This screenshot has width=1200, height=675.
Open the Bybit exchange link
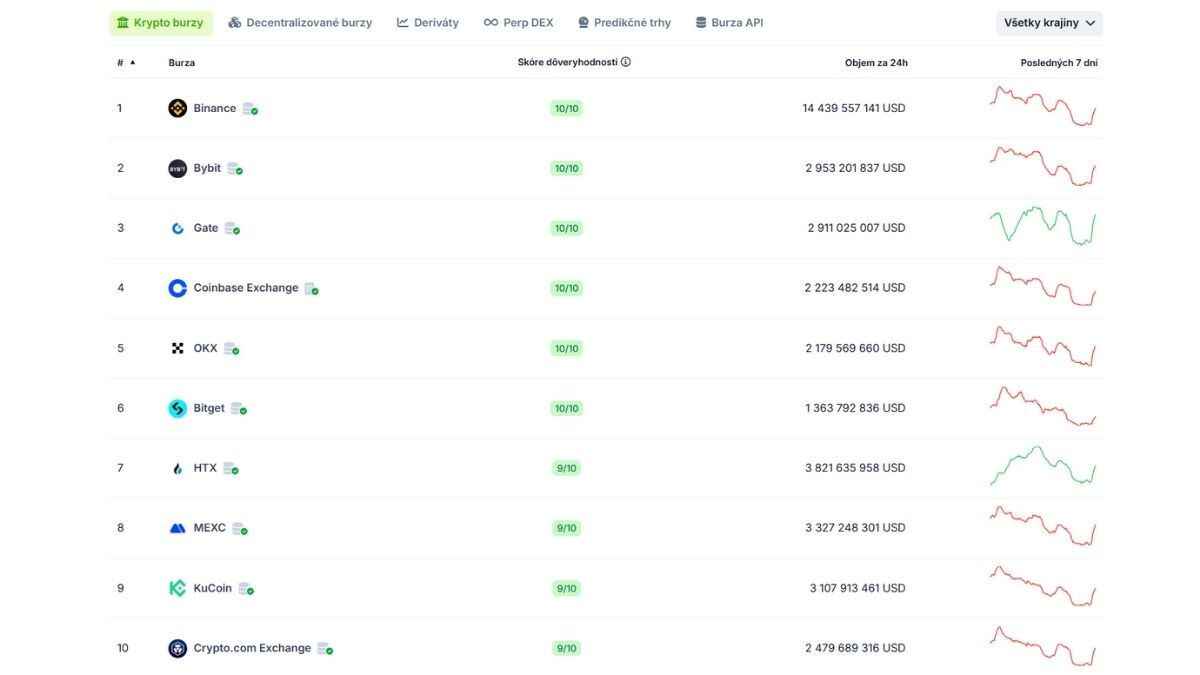point(207,168)
